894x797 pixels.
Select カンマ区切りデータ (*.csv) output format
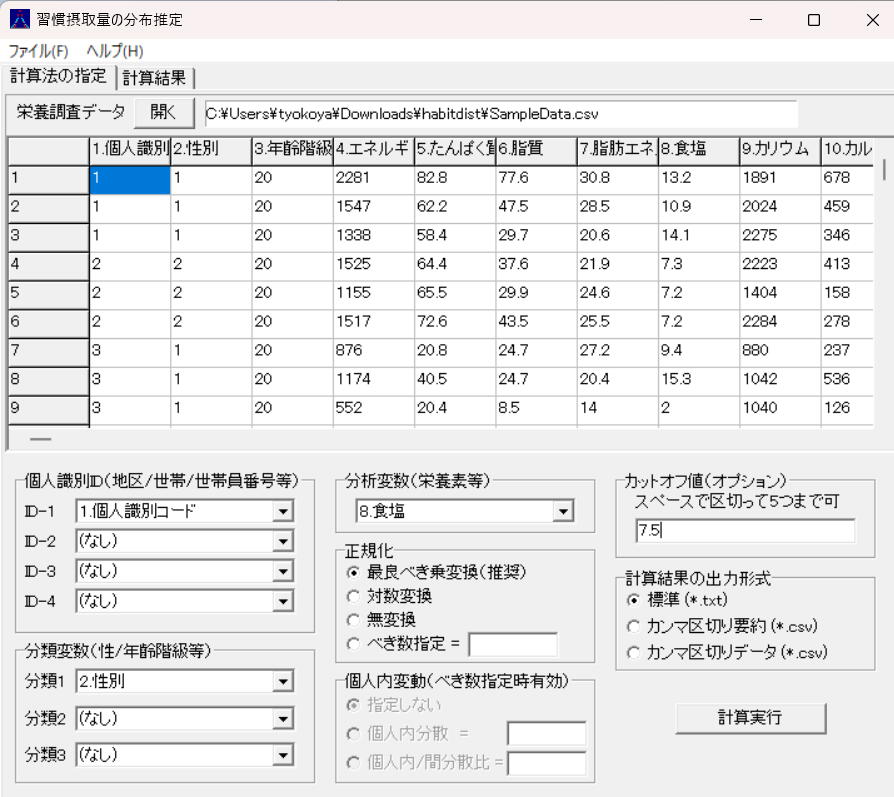[632, 652]
